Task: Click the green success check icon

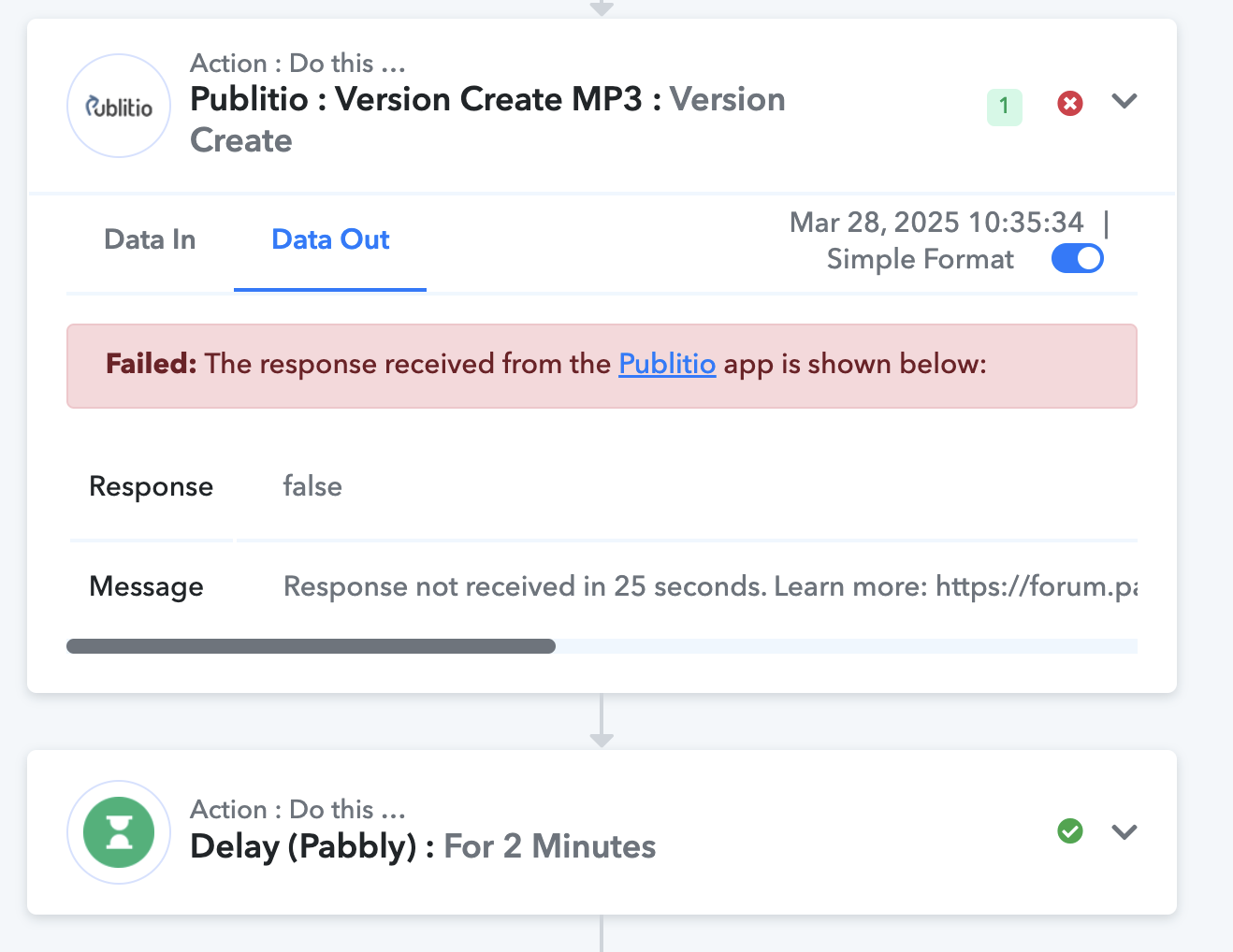Action: 1070,830
